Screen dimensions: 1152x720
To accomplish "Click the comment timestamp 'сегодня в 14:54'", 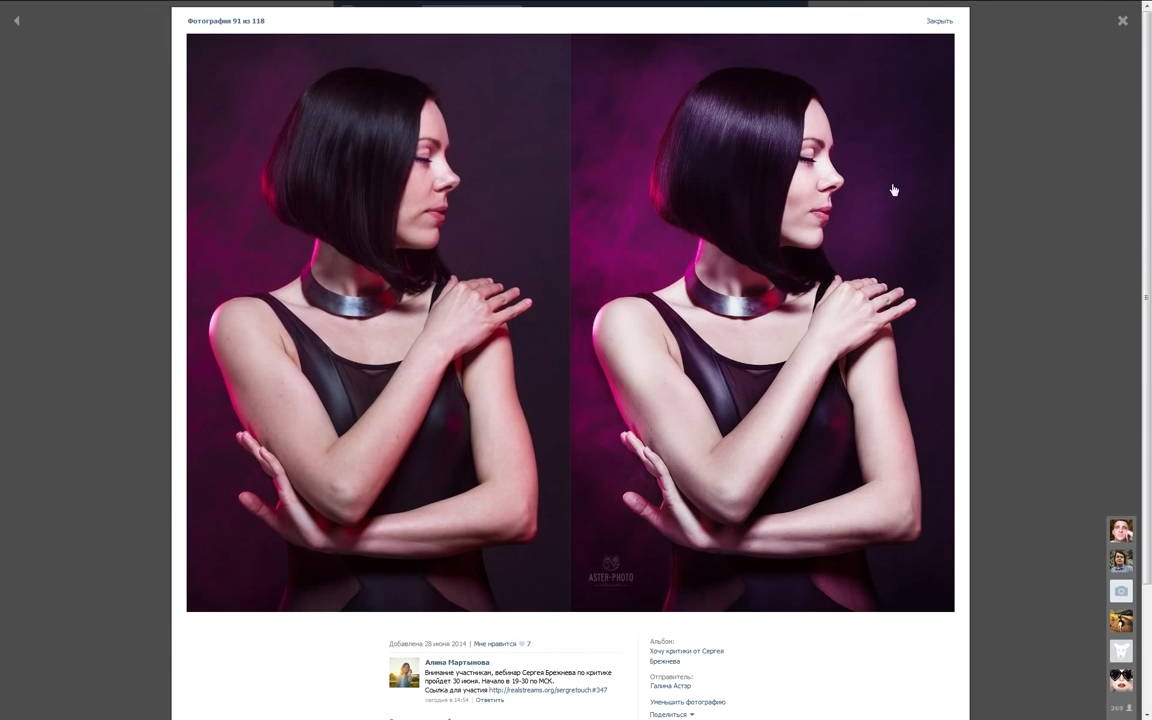I will click(x=447, y=699).
